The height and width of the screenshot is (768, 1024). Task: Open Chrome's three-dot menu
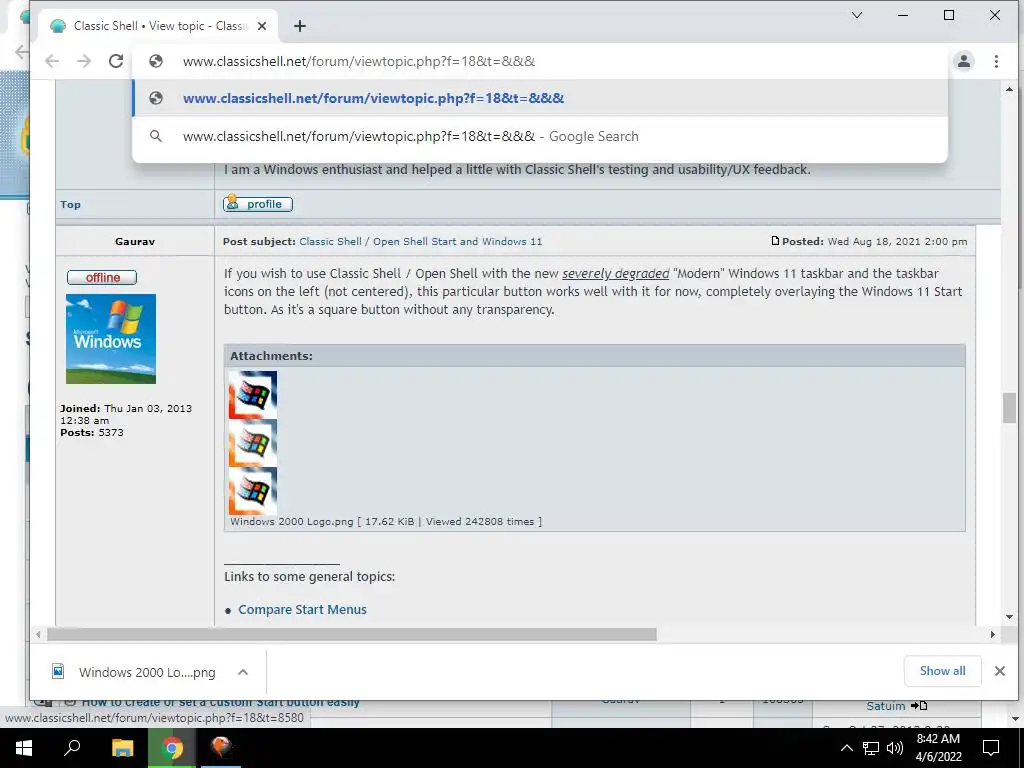pyautogui.click(x=996, y=61)
